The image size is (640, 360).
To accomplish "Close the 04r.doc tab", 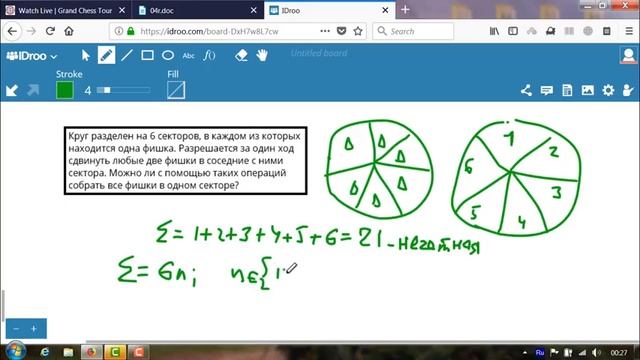I will (x=253, y=11).
